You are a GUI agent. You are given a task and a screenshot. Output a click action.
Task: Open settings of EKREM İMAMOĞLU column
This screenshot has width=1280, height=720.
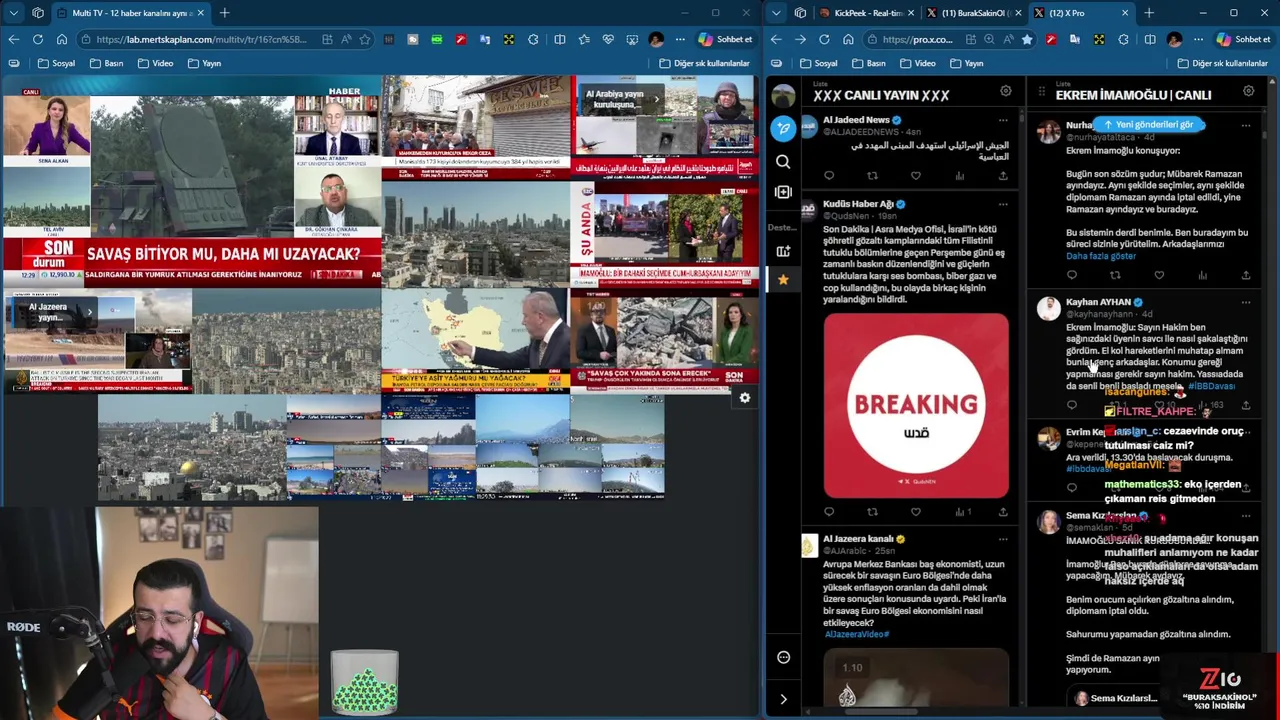click(x=1248, y=92)
